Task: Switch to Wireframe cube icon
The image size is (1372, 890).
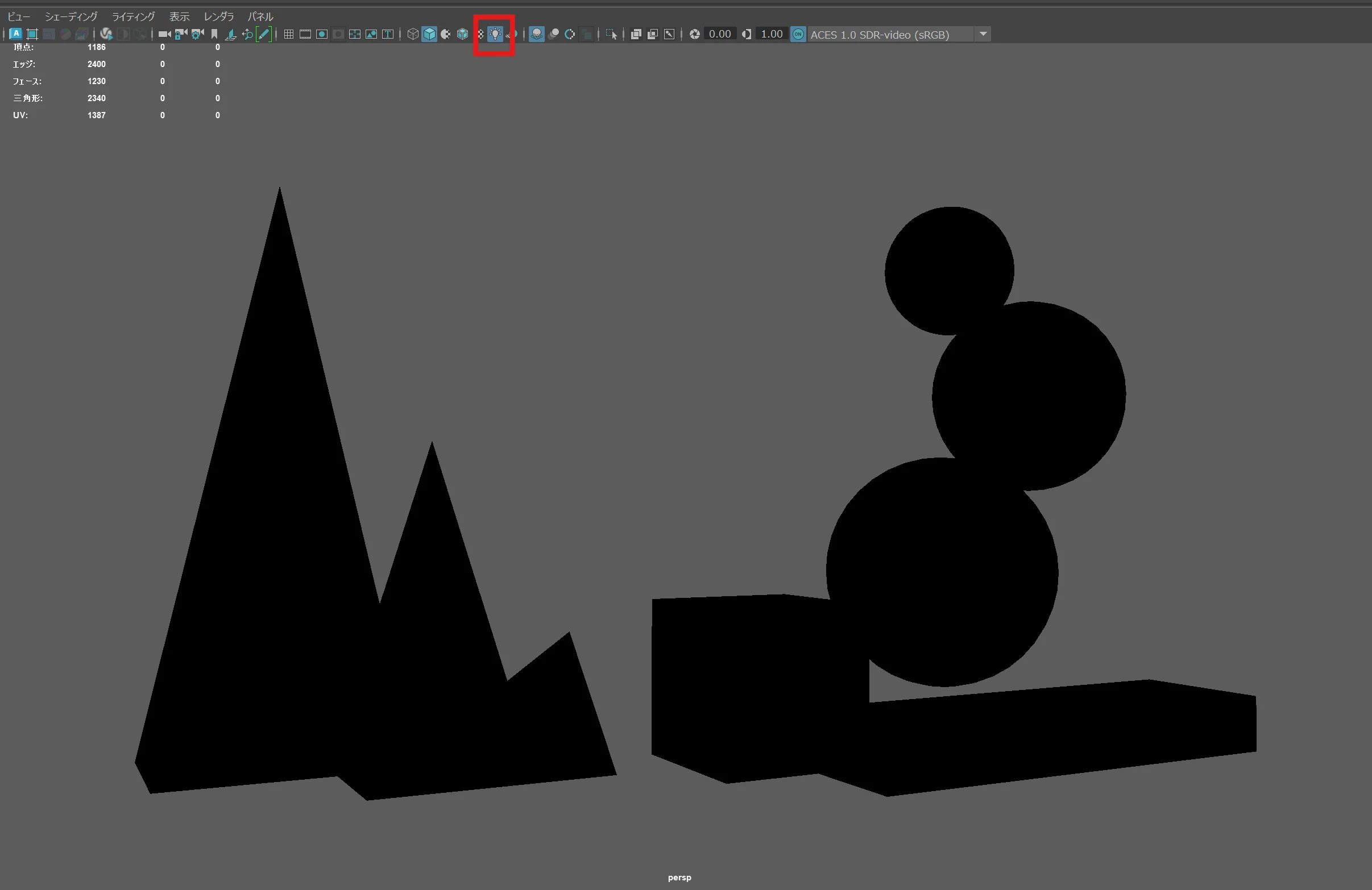Action: click(x=413, y=34)
